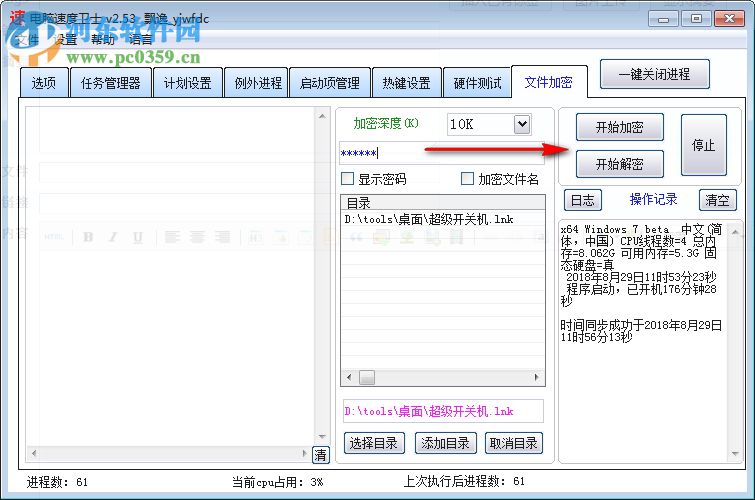Image resolution: width=755 pixels, height=500 pixels.
Task: Enable the 加密文件名 checkbox
Action: pos(467,179)
